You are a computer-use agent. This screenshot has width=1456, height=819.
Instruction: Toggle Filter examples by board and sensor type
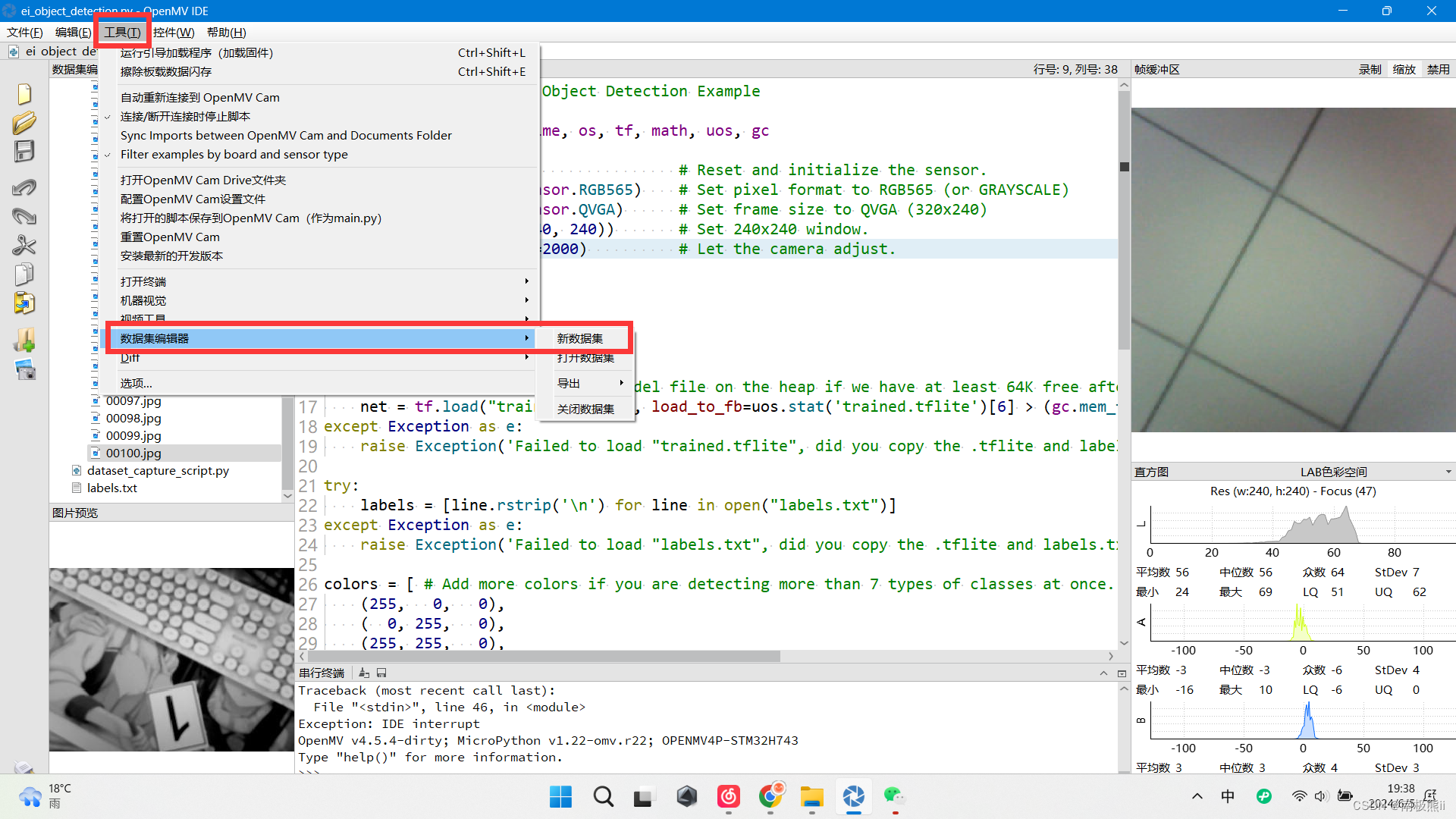point(234,154)
